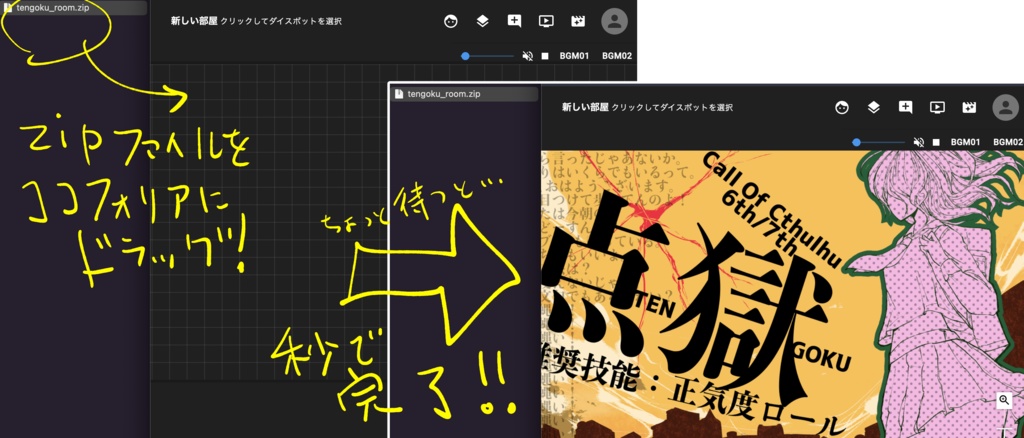
Task: Play BGM02 in front window
Action: pos(1008,142)
